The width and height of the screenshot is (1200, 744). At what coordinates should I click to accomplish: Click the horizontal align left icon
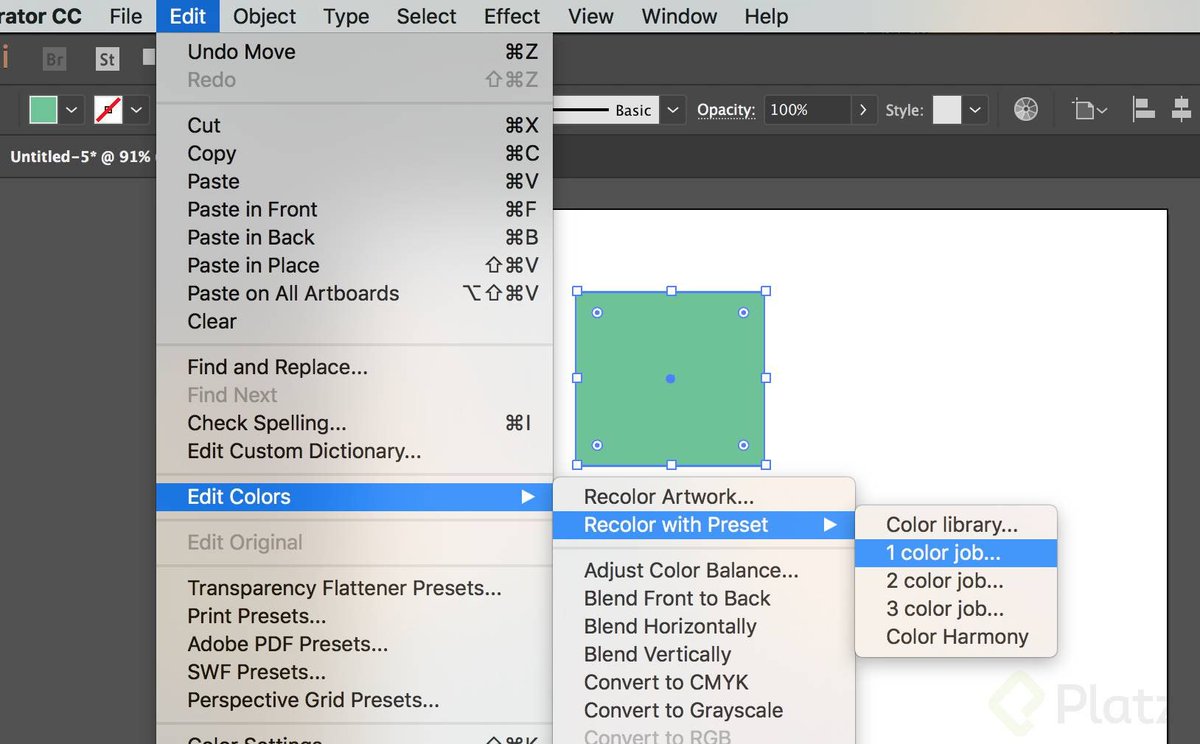tap(1143, 110)
